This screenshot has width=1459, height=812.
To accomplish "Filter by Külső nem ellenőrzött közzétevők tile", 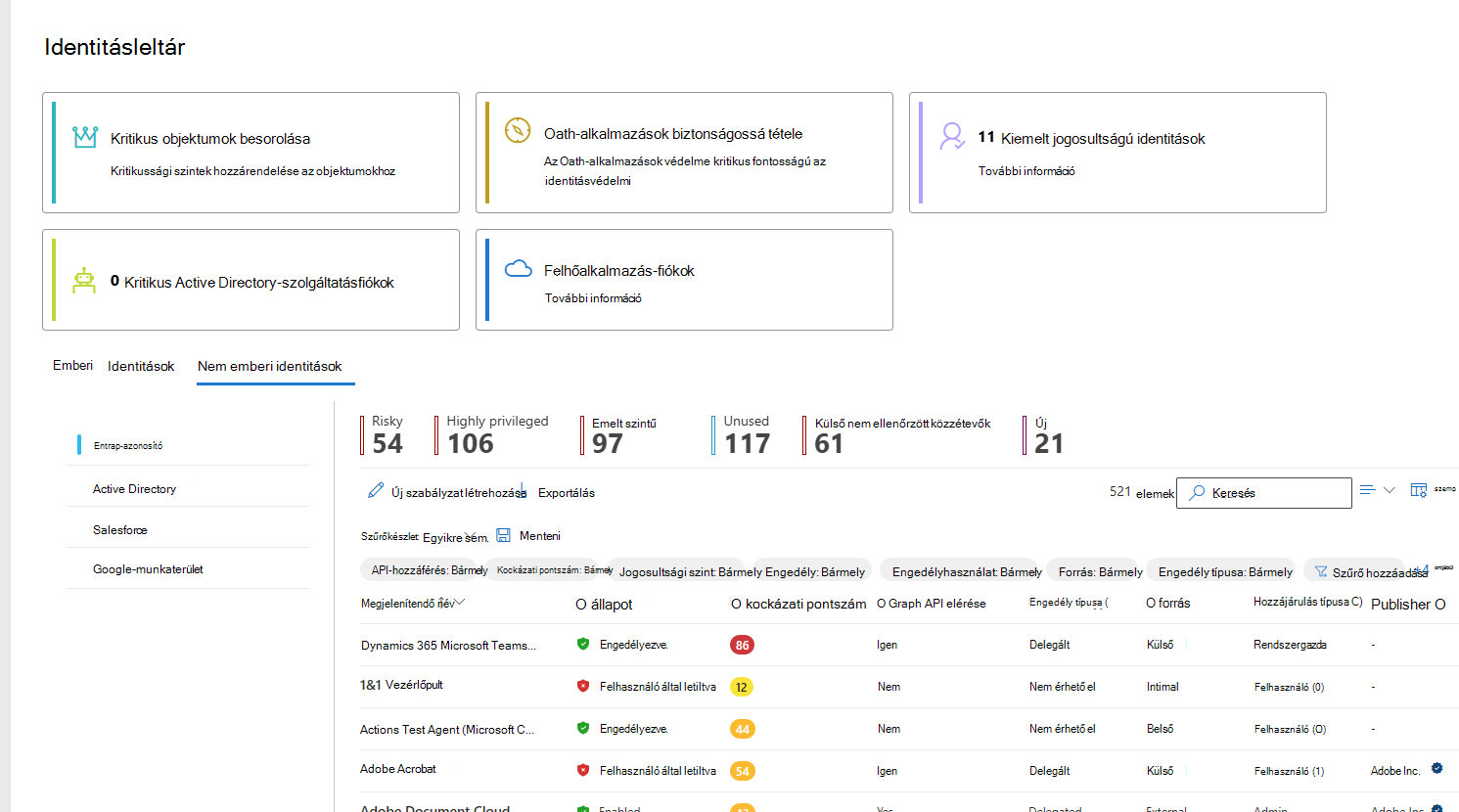I will (x=896, y=435).
